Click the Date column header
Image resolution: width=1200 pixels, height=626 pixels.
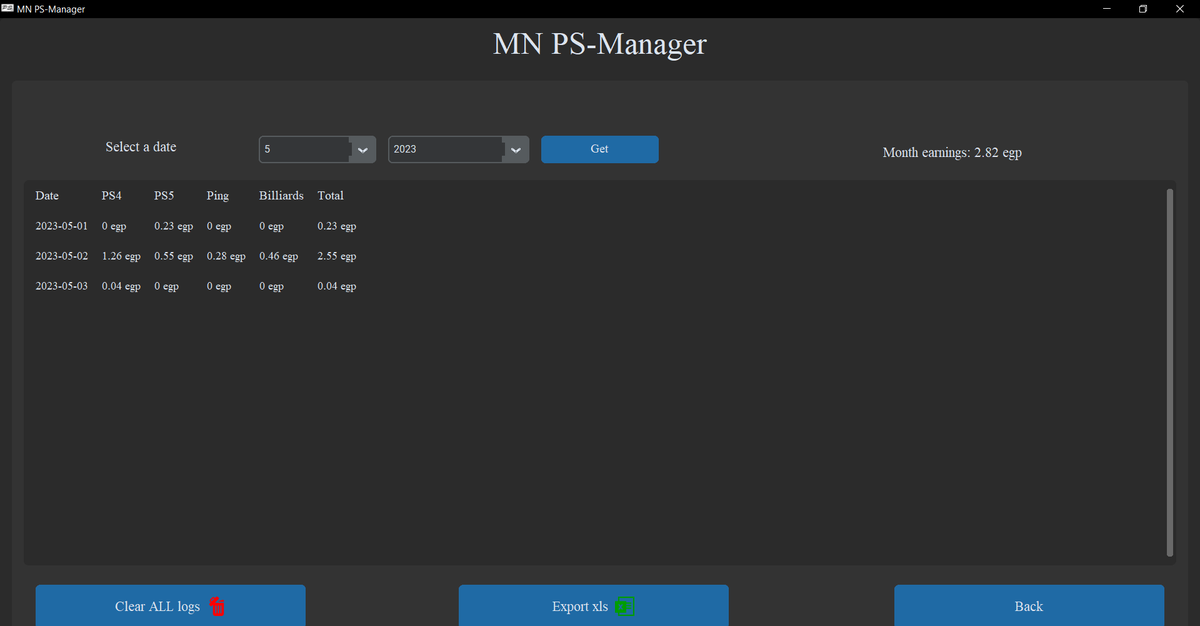point(47,196)
